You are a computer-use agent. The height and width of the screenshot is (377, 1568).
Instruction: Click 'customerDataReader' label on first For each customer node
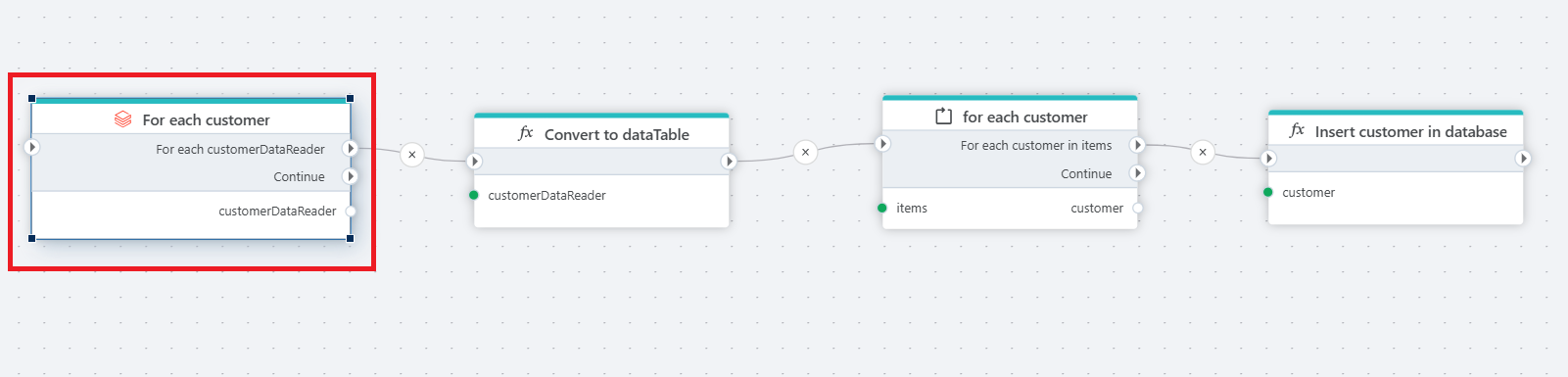[x=277, y=211]
